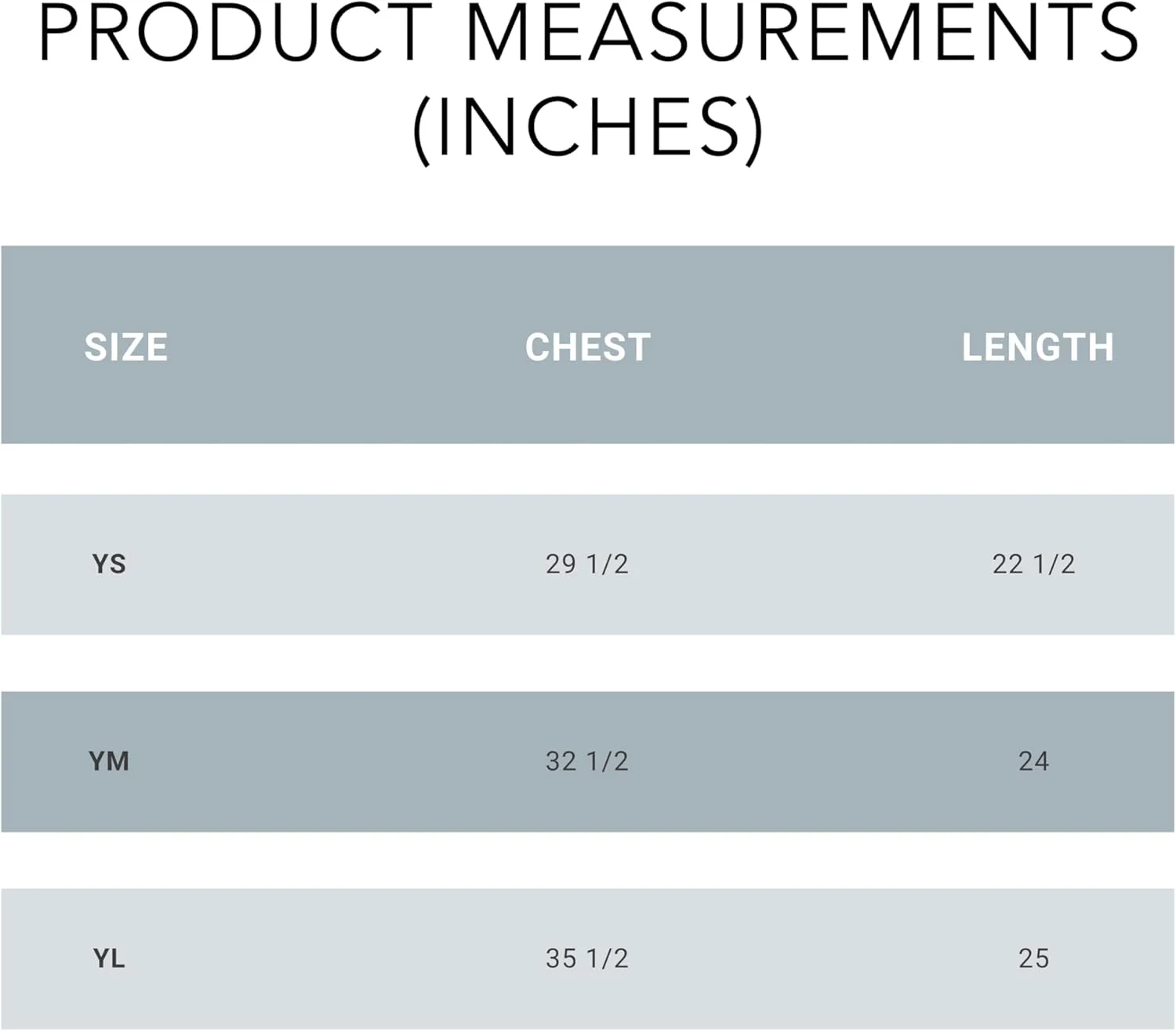This screenshot has width=1176, height=1031.
Task: Click empty header space between SIZE and CHEST
Action: pos(345,347)
